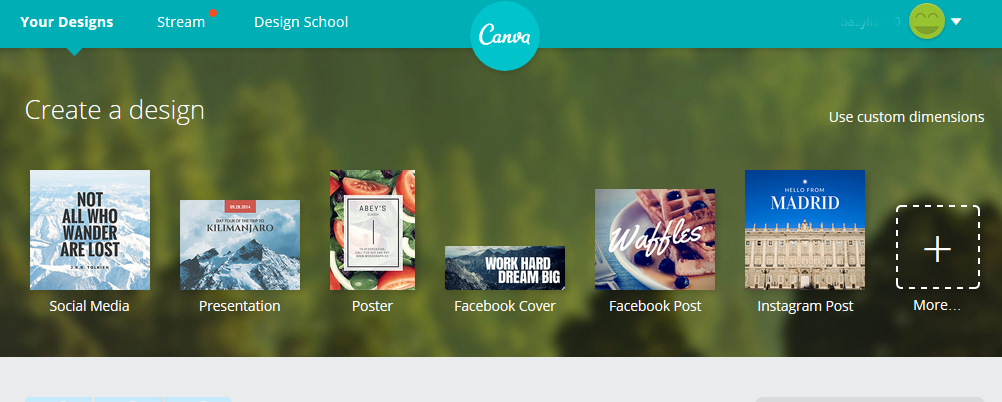Screen dimensions: 1002x402
Task: Click the Instagram Post text label
Action: [805, 306]
